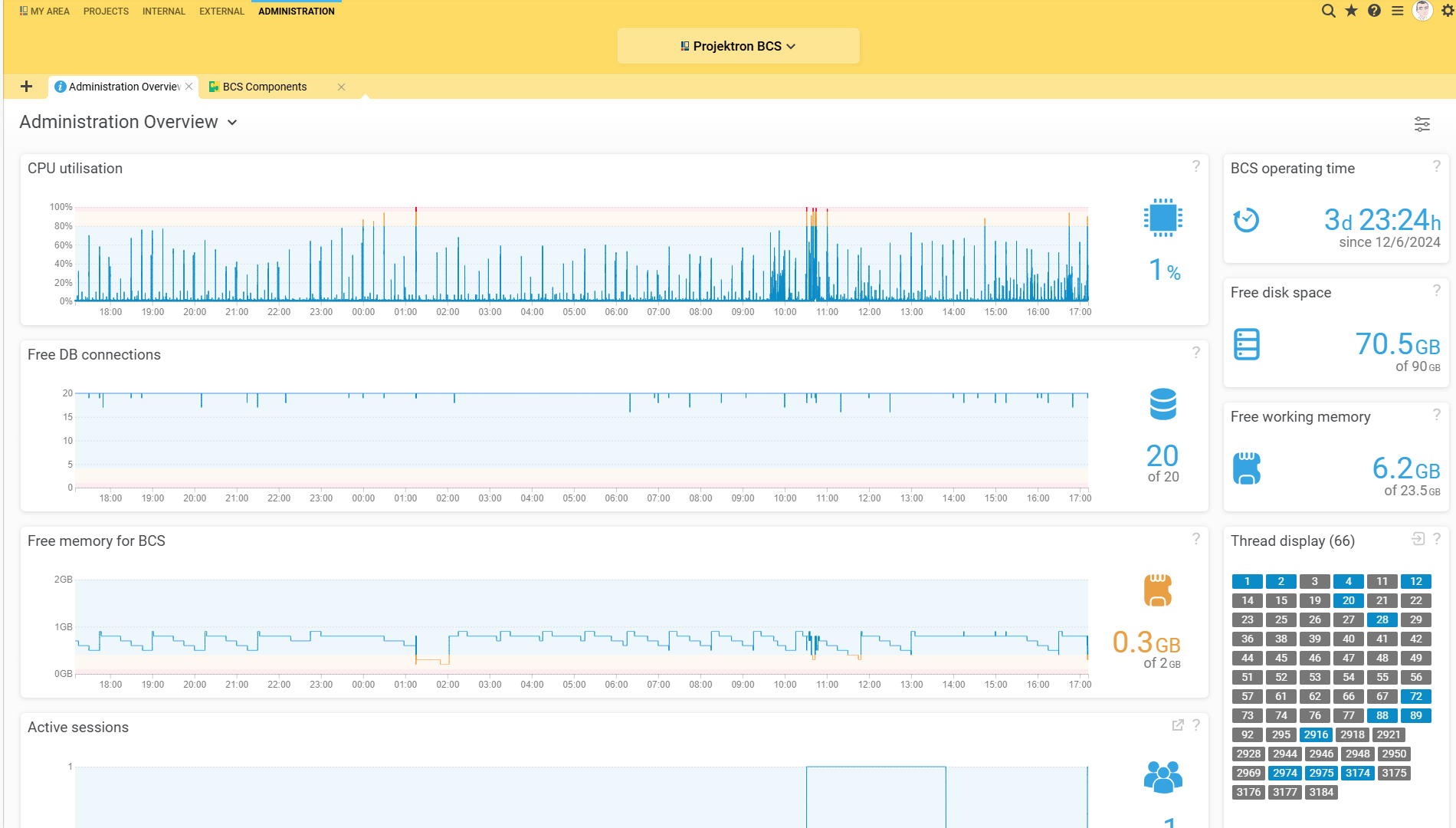Expand the Projektron BCS dropdown
Image resolution: width=1456 pixels, height=828 pixels.
coord(738,46)
